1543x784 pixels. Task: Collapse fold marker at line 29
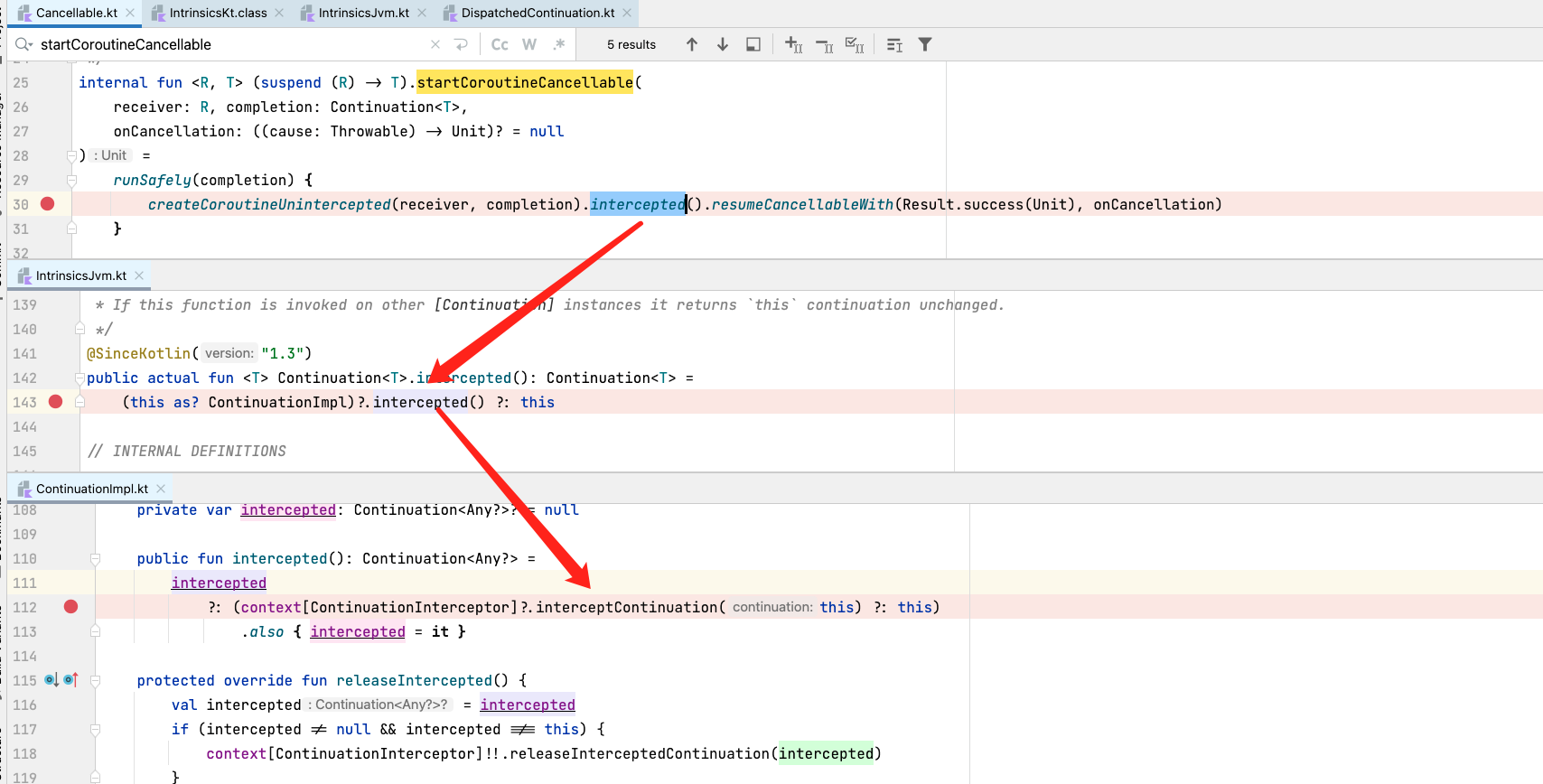pyautogui.click(x=71, y=180)
